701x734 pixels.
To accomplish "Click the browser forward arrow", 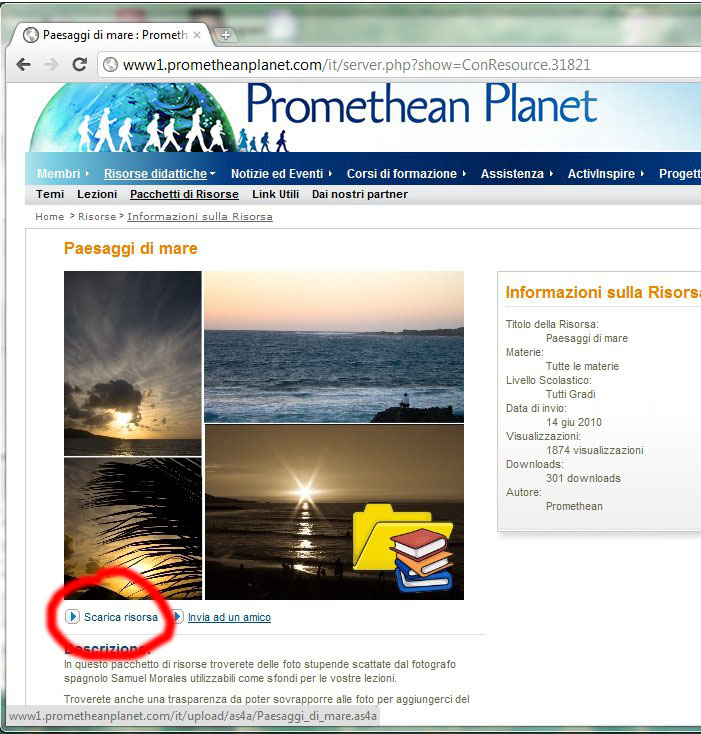I will pyautogui.click(x=51, y=65).
